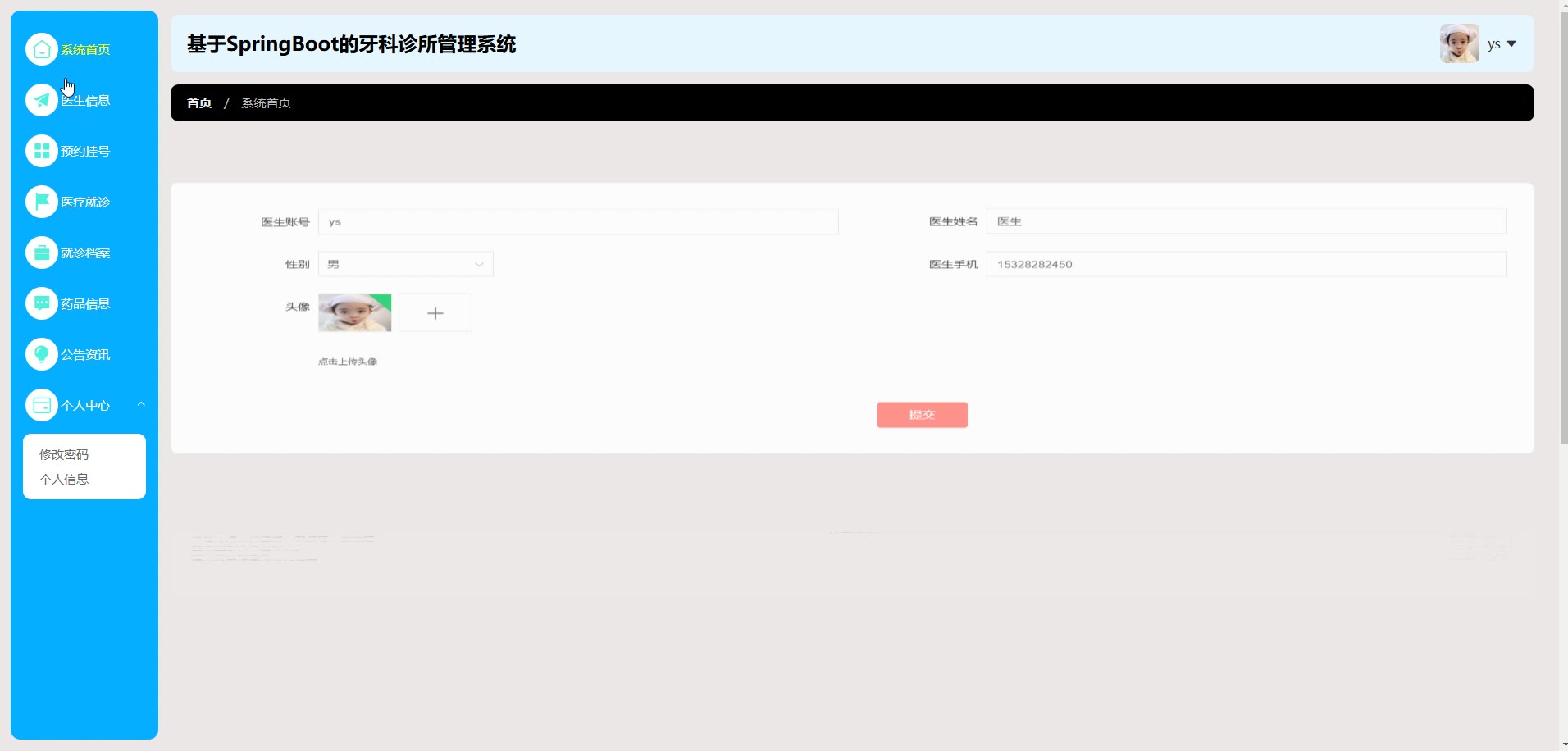This screenshot has height=751, width=1568.
Task: Click the plus icon to upload avatar
Action: click(x=435, y=313)
